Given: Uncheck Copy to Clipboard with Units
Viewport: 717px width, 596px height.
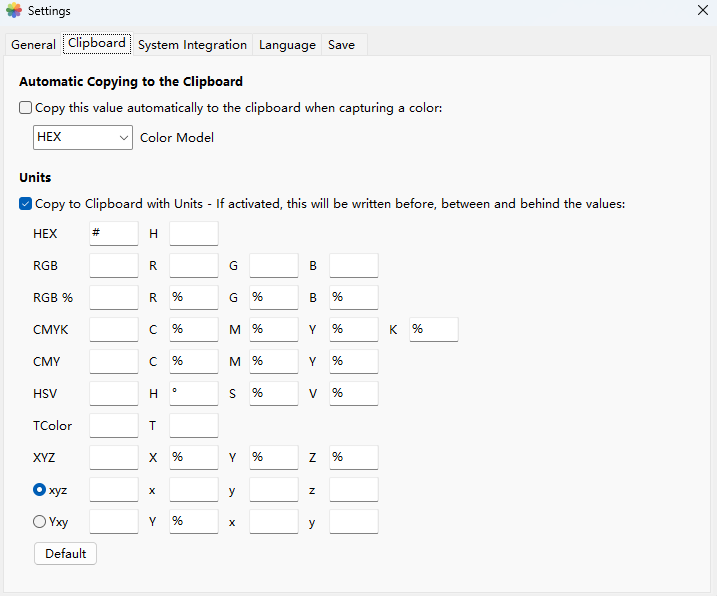Looking at the screenshot, I should (x=26, y=204).
